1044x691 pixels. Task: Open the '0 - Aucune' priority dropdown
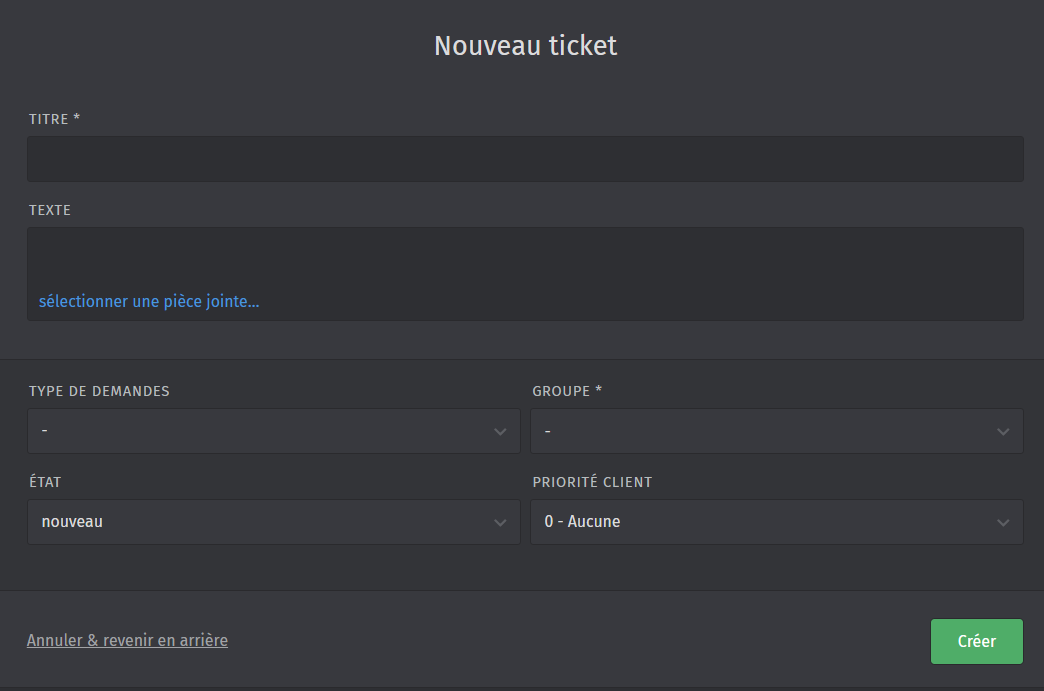(777, 523)
